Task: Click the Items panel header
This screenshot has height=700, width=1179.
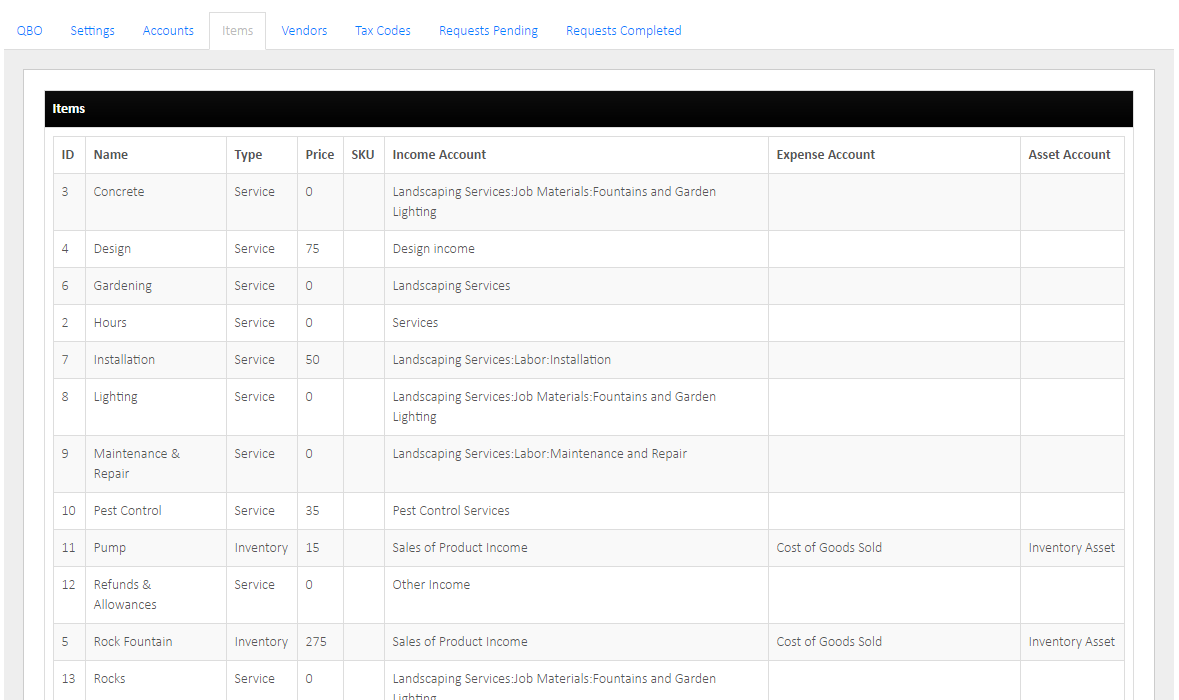Action: pos(589,109)
